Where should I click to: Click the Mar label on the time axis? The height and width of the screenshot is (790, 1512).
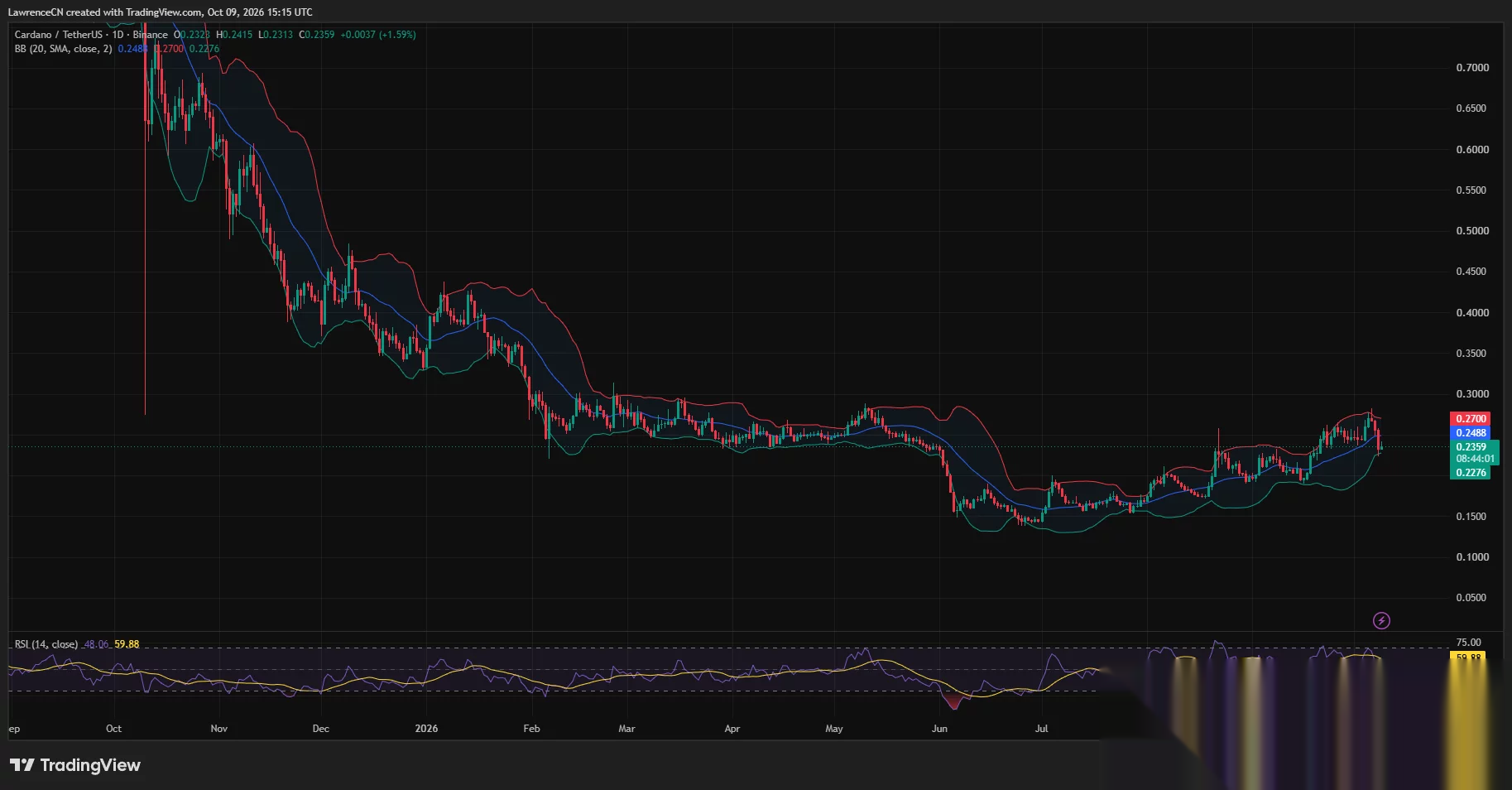pyautogui.click(x=626, y=729)
